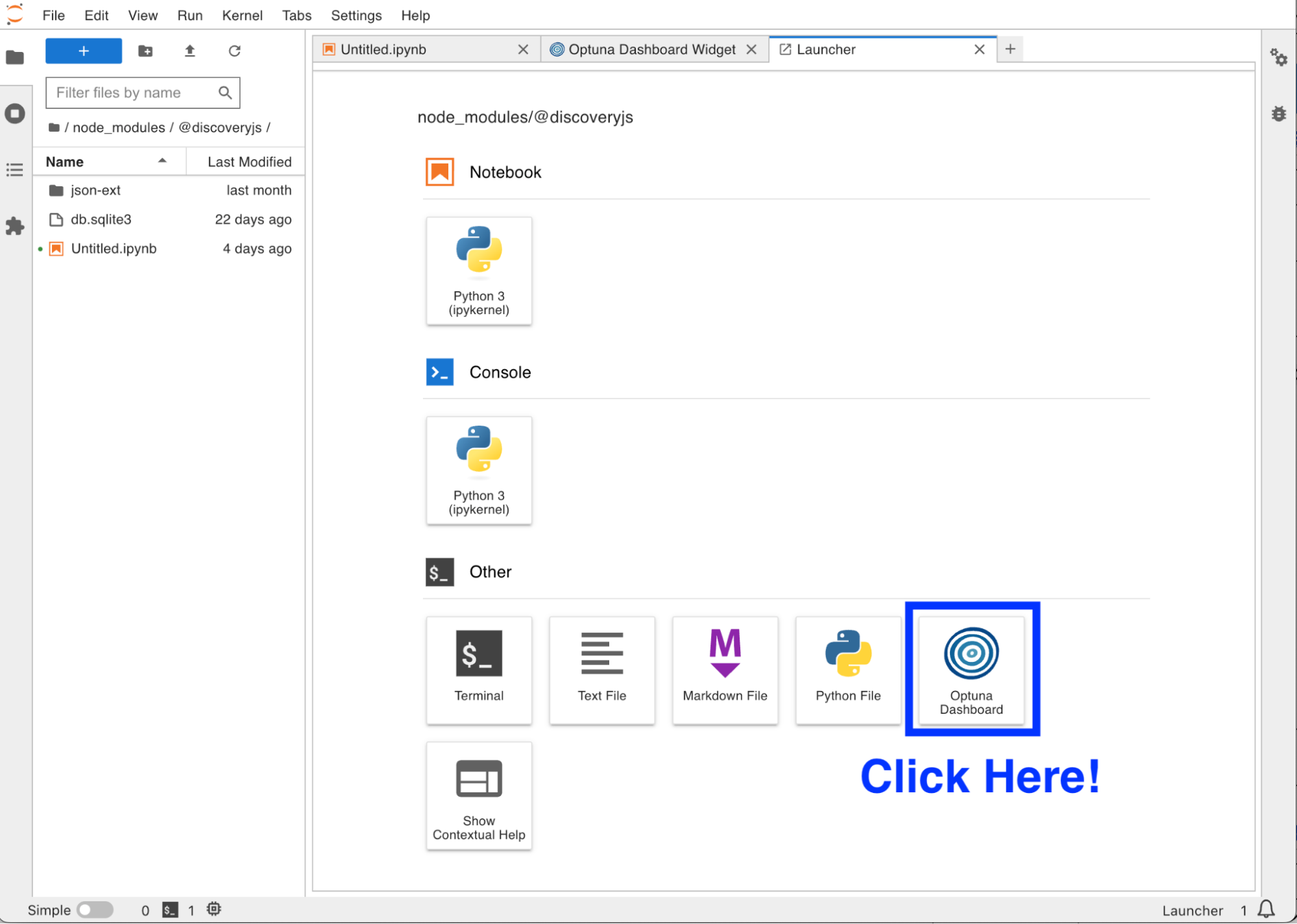Open the Settings menu

coord(356,15)
